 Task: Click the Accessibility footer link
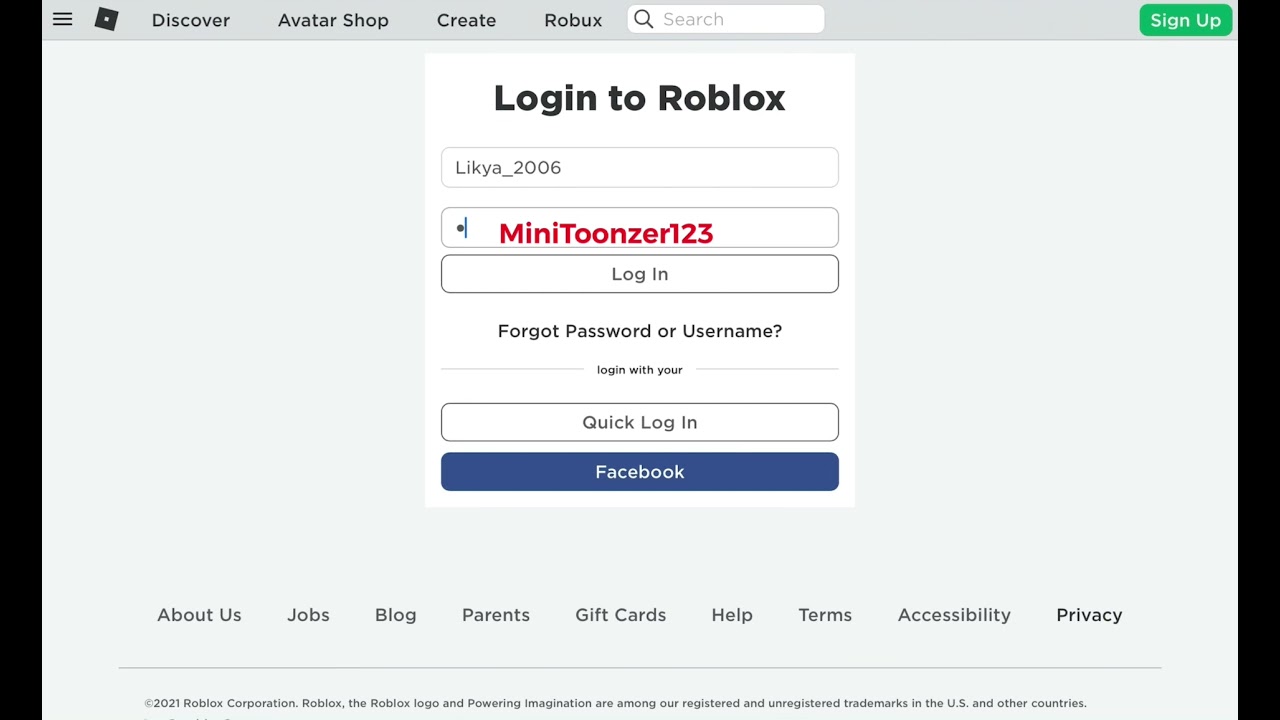click(954, 615)
